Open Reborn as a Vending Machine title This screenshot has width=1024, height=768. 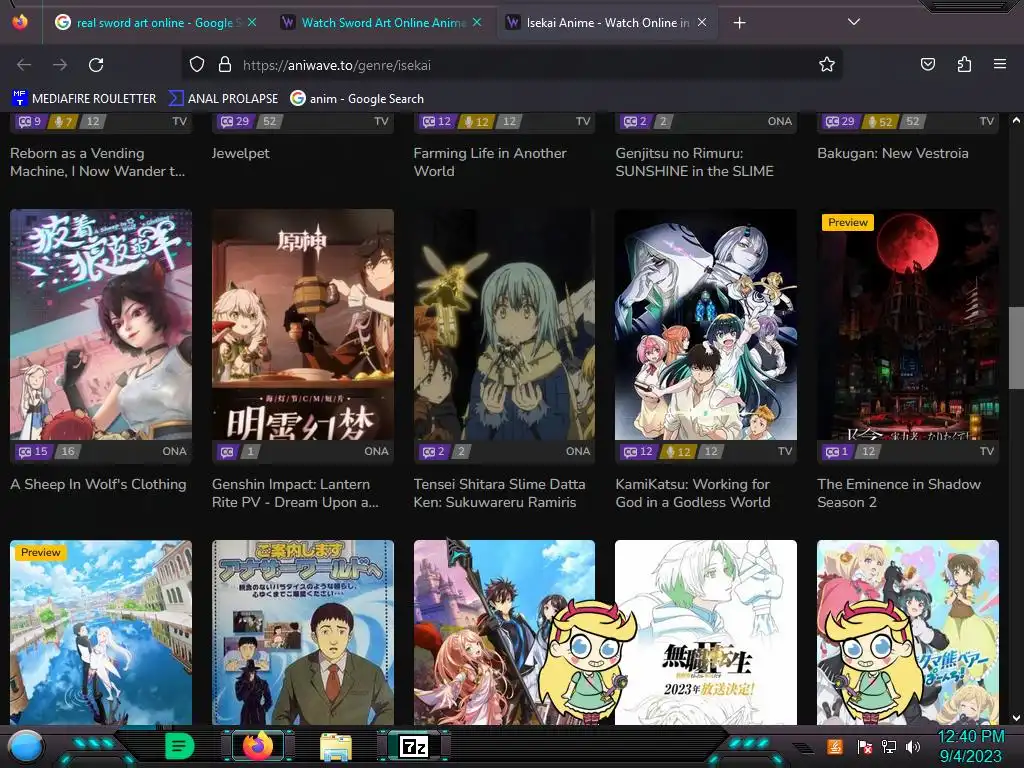98,162
